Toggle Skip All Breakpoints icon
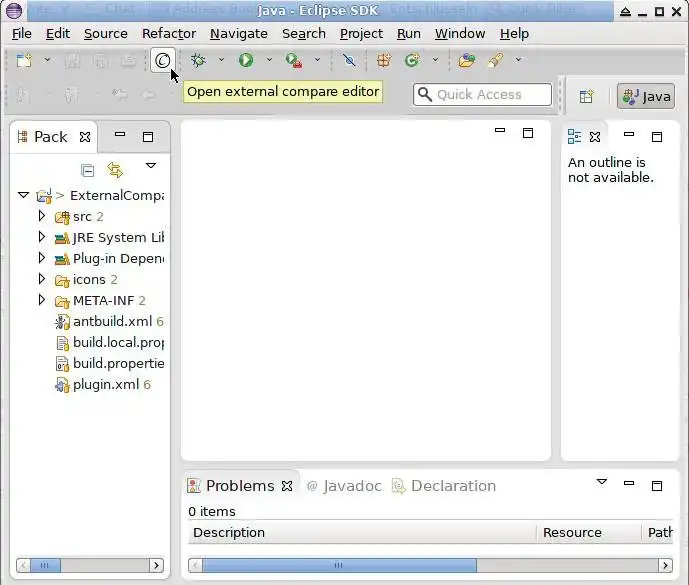Viewport: 689px width, 585px height. point(349,60)
